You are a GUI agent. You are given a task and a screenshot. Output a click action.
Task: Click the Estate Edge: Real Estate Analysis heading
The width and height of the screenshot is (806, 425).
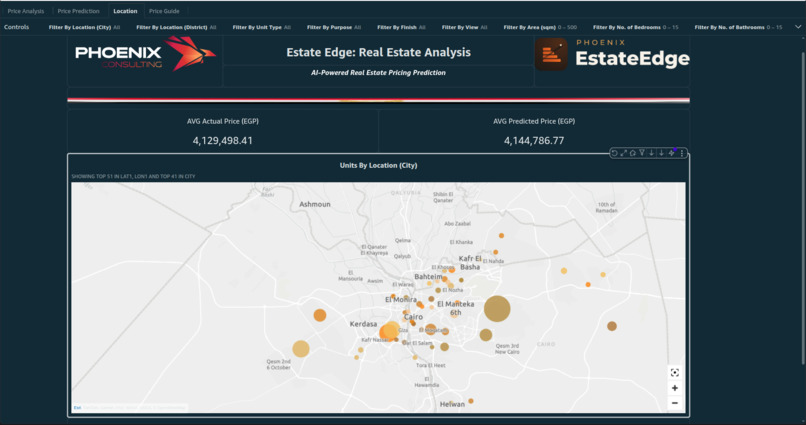tap(378, 52)
